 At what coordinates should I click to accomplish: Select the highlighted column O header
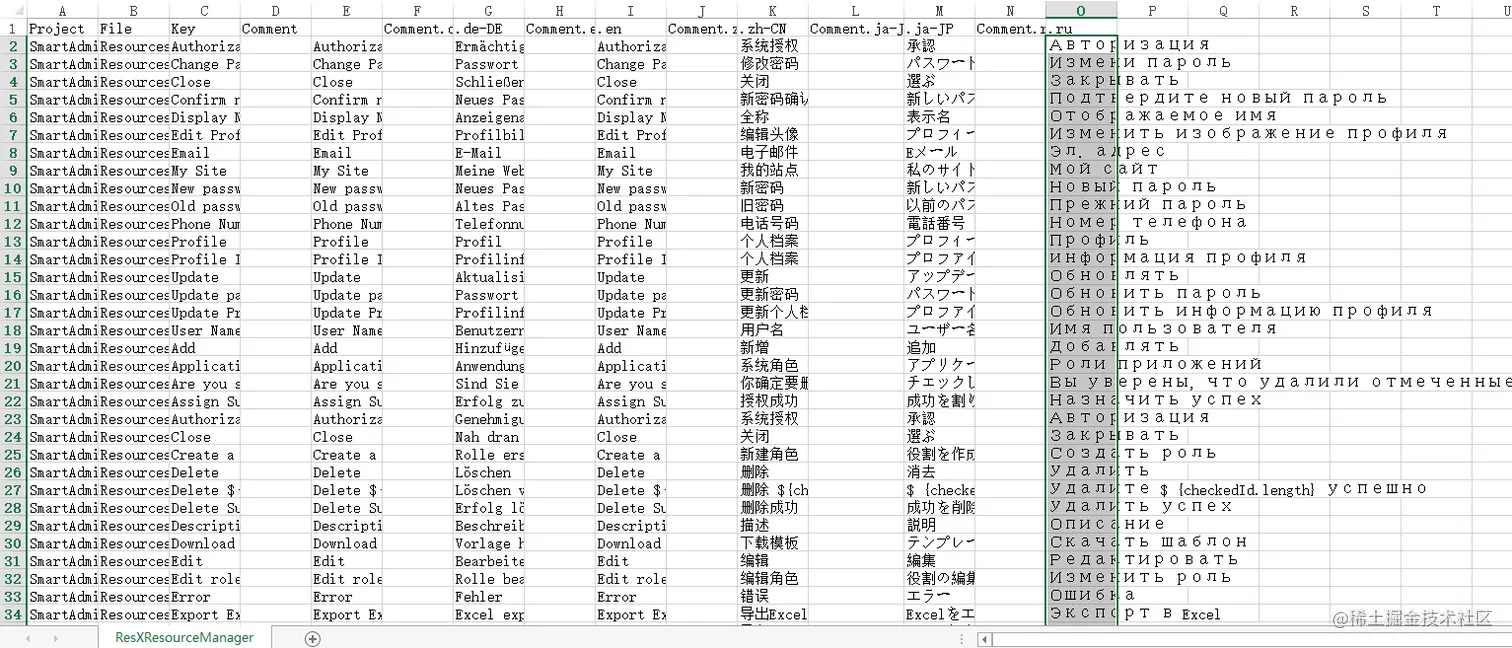tap(1081, 11)
